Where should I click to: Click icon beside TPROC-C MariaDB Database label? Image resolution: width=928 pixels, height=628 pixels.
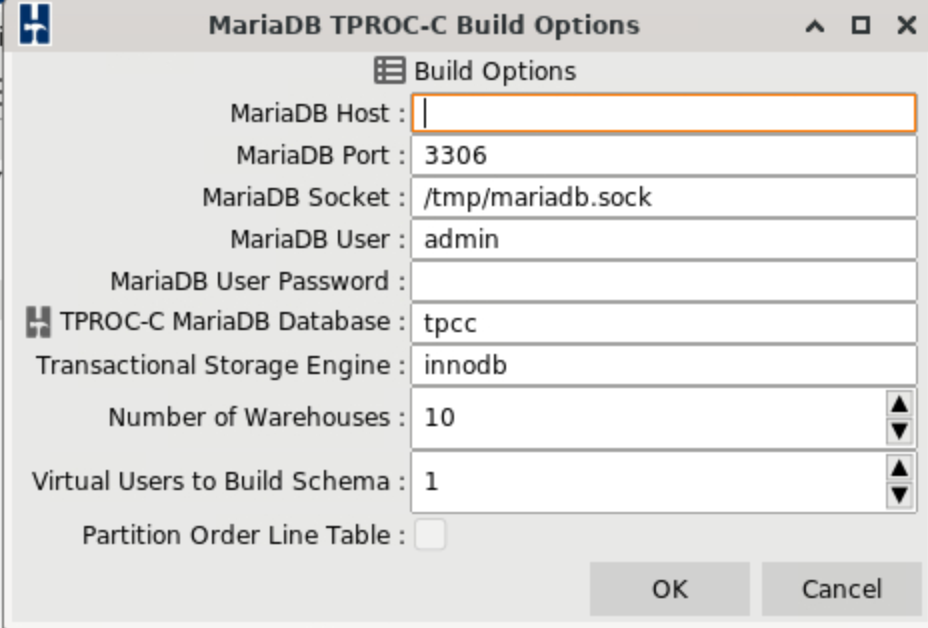(x=38, y=323)
